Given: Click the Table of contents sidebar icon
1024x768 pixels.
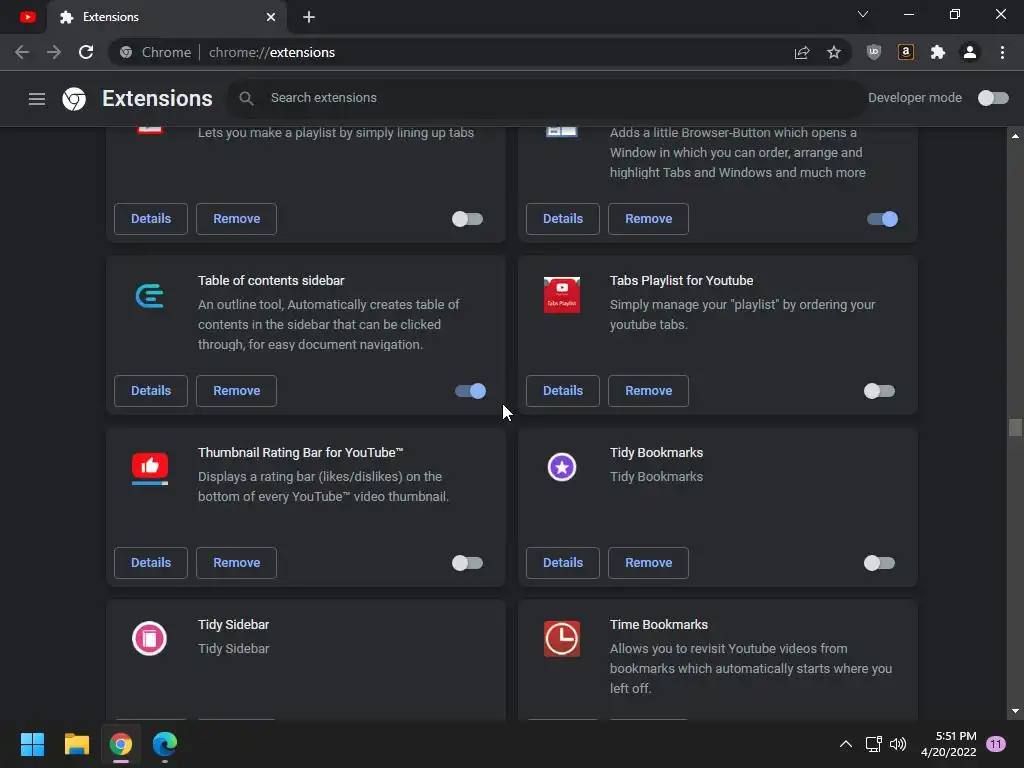Looking at the screenshot, I should [x=150, y=295].
